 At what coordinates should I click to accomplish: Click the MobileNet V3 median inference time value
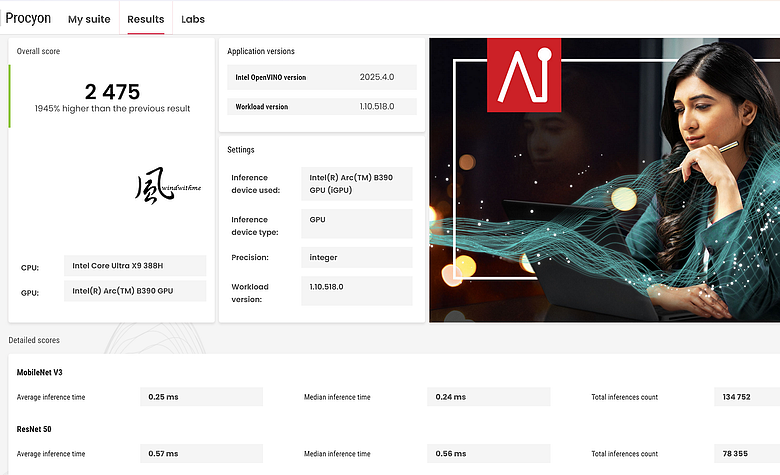point(488,397)
